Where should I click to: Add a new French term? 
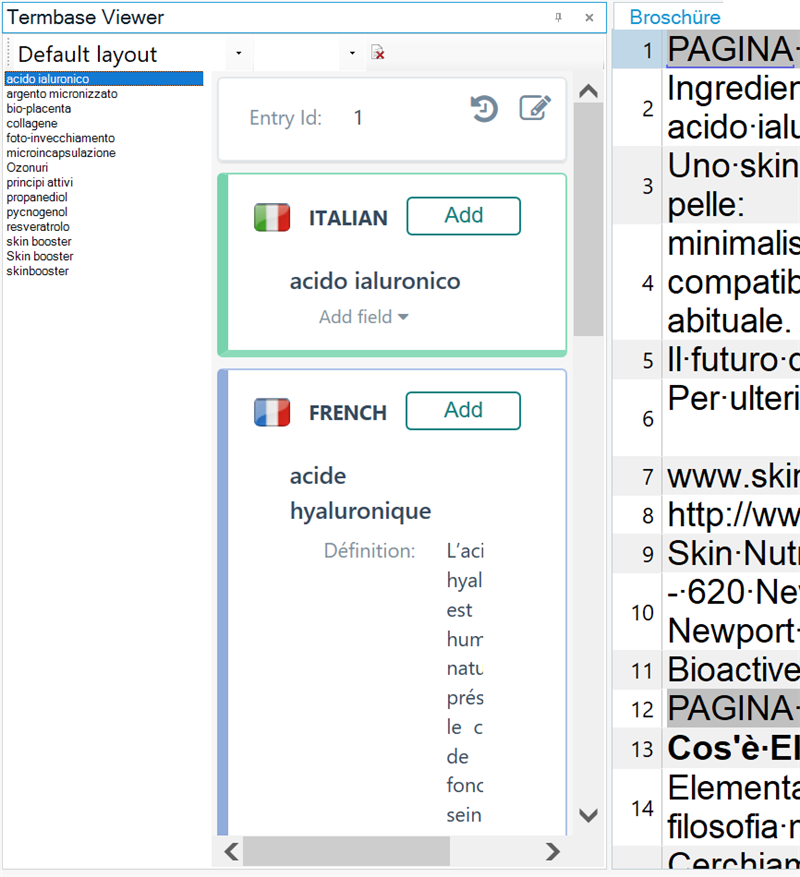(463, 411)
